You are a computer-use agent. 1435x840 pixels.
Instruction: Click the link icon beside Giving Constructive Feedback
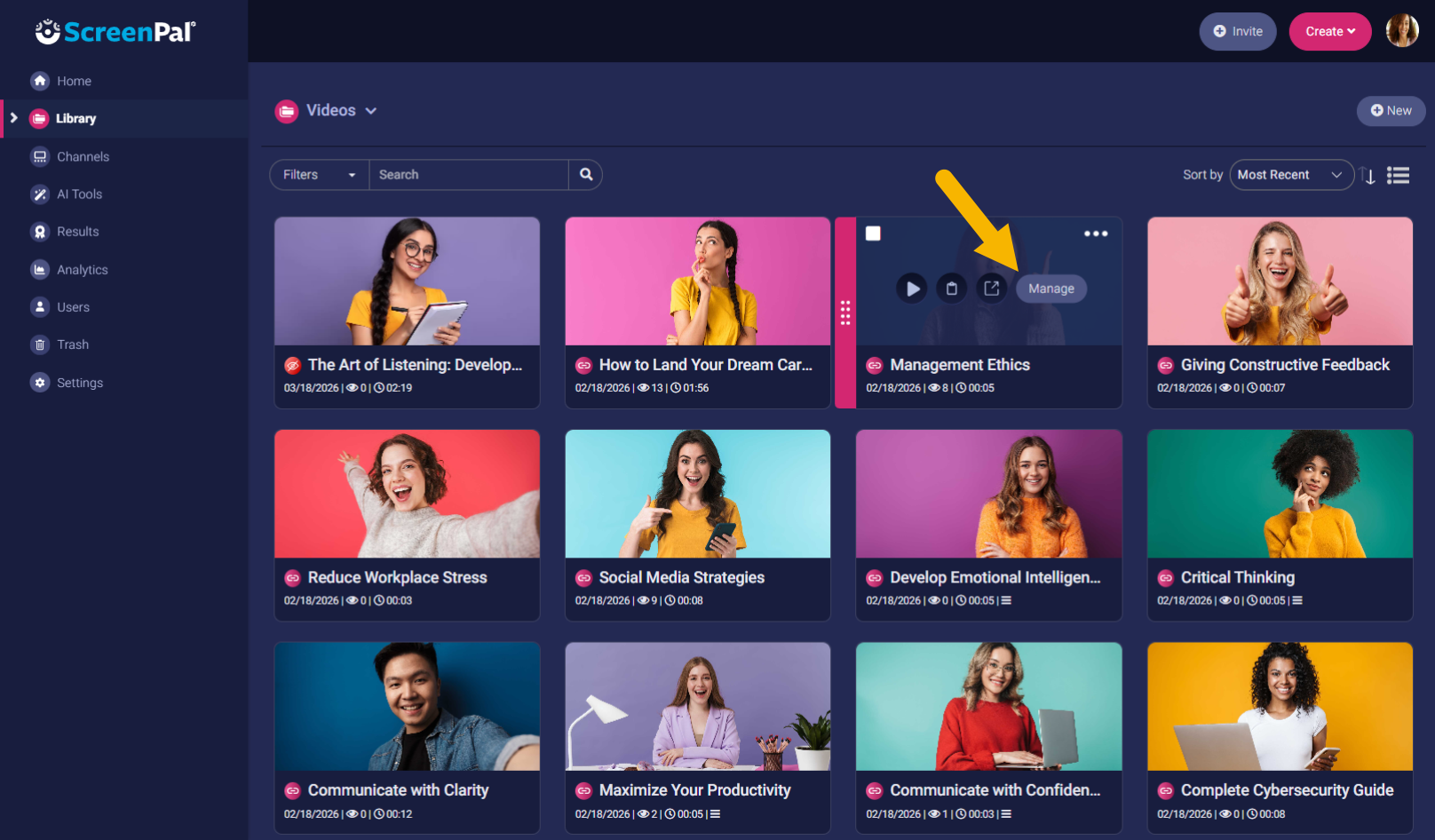(1165, 365)
